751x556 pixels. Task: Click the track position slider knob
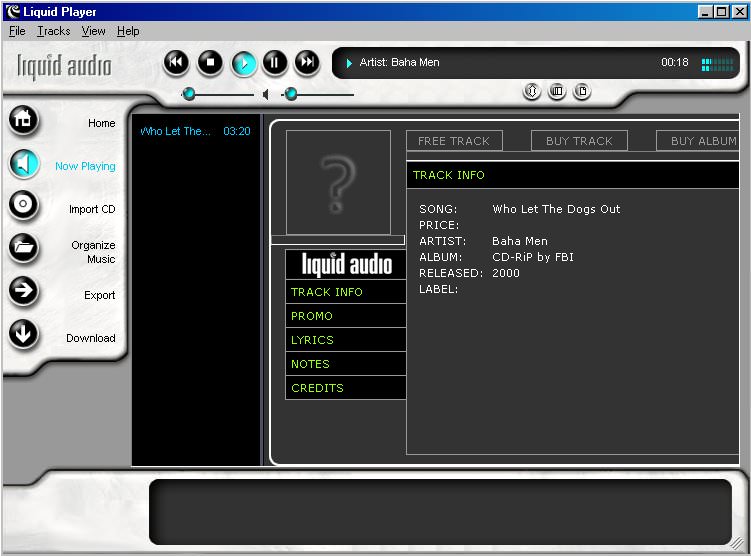tap(189, 94)
